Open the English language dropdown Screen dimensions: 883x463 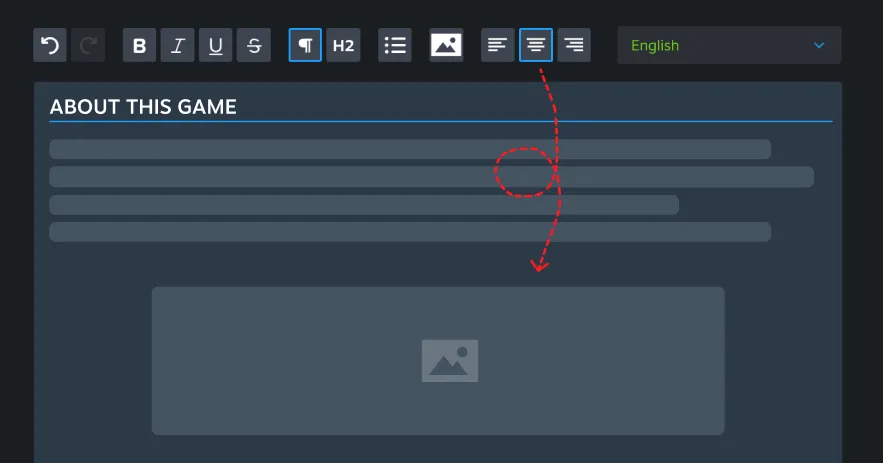(x=729, y=45)
